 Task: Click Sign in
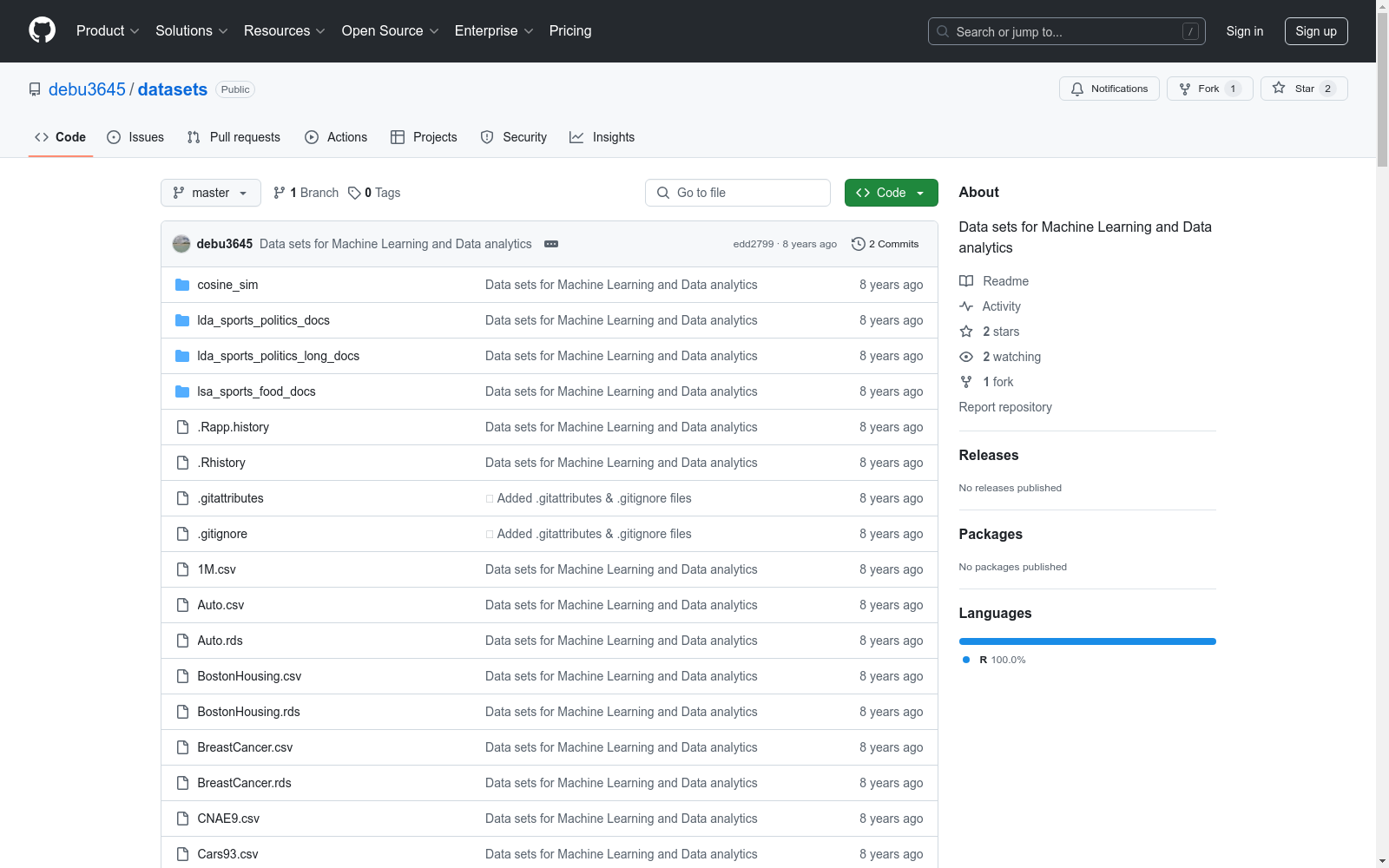pos(1245,31)
